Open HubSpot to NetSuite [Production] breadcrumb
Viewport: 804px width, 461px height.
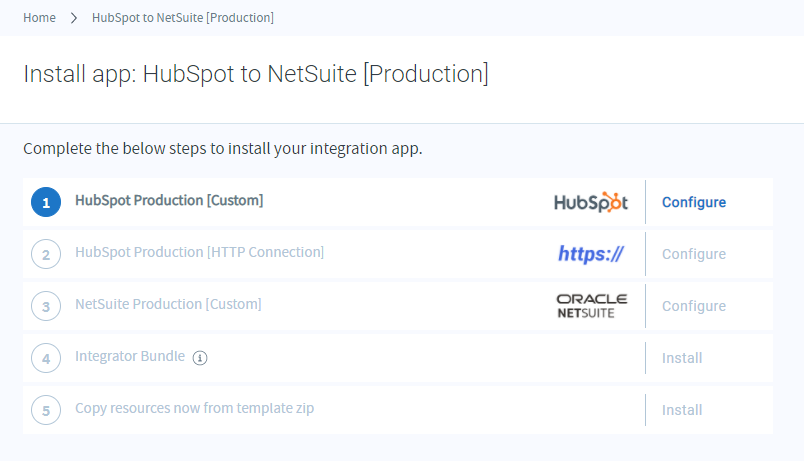click(183, 17)
